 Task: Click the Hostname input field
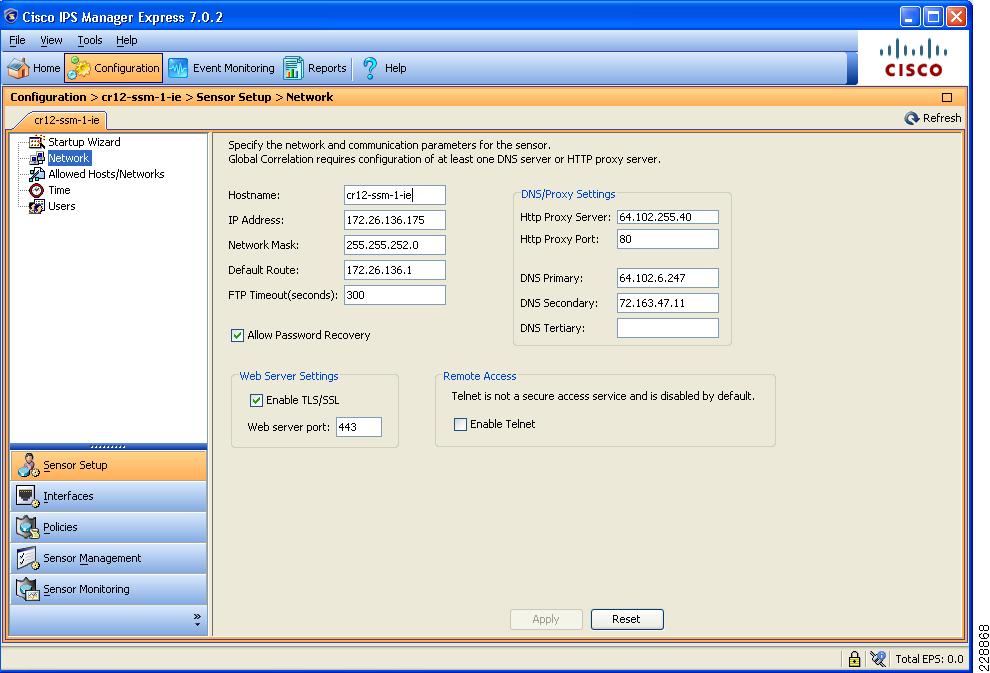click(395, 195)
